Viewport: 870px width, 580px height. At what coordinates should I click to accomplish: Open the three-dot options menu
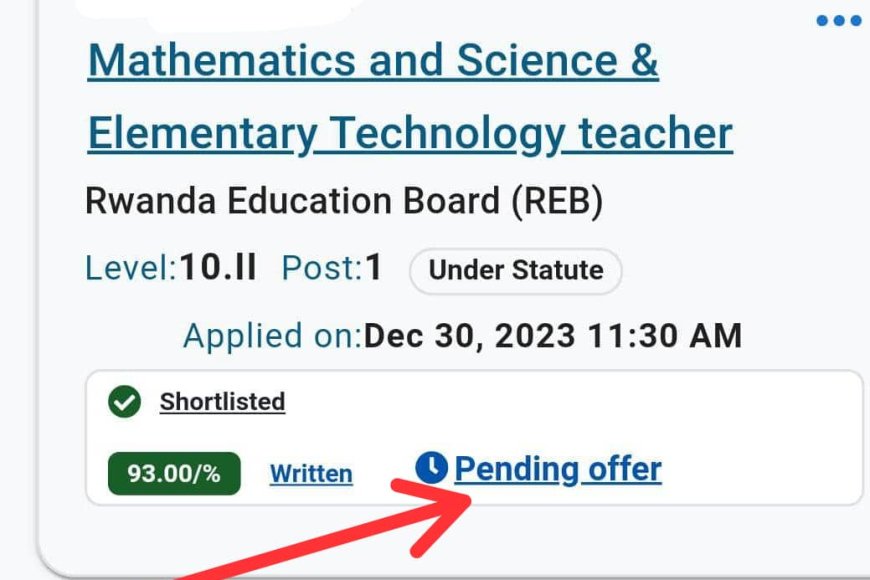click(838, 20)
